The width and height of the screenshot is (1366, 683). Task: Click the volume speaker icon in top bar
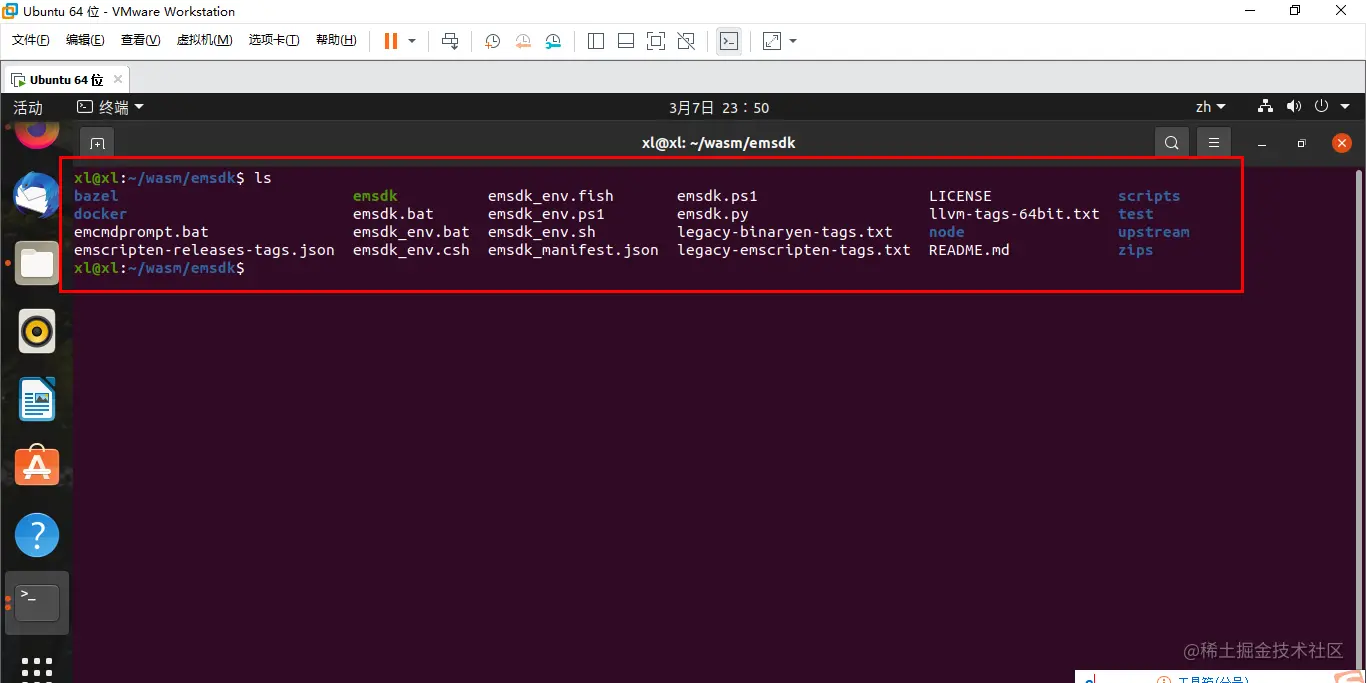[x=1294, y=106]
